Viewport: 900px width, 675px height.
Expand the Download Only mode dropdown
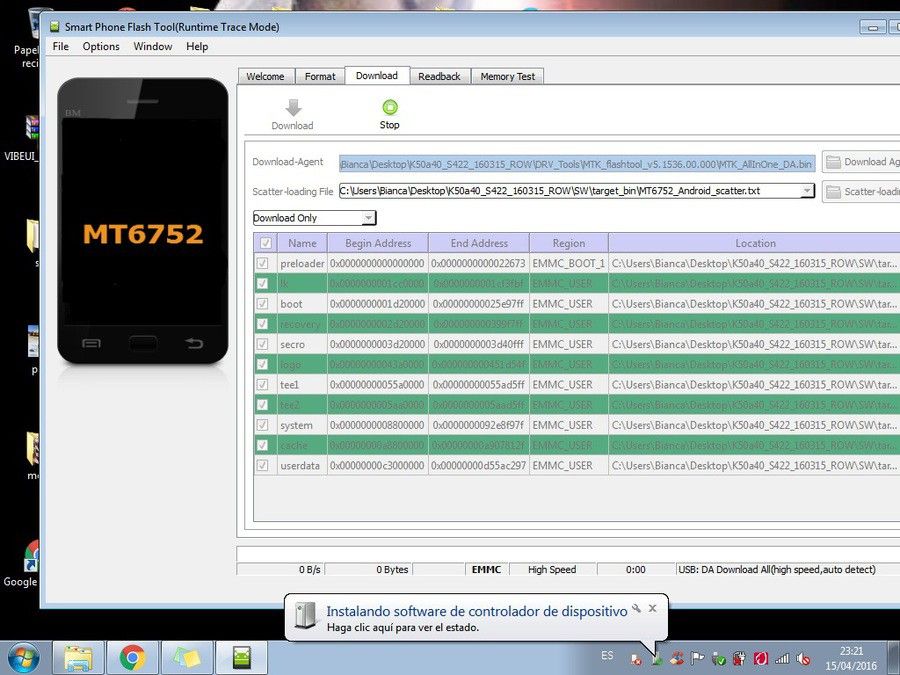pos(368,218)
